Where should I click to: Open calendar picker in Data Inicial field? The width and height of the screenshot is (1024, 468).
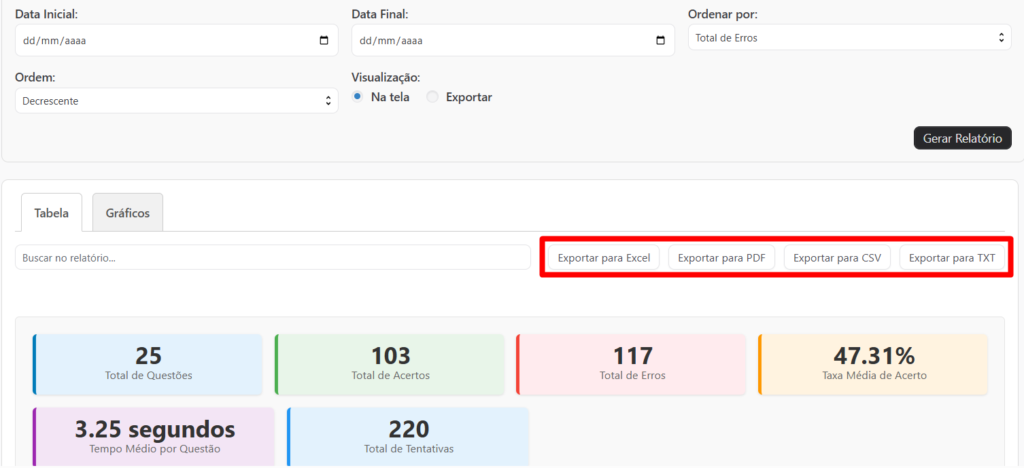tap(323, 41)
